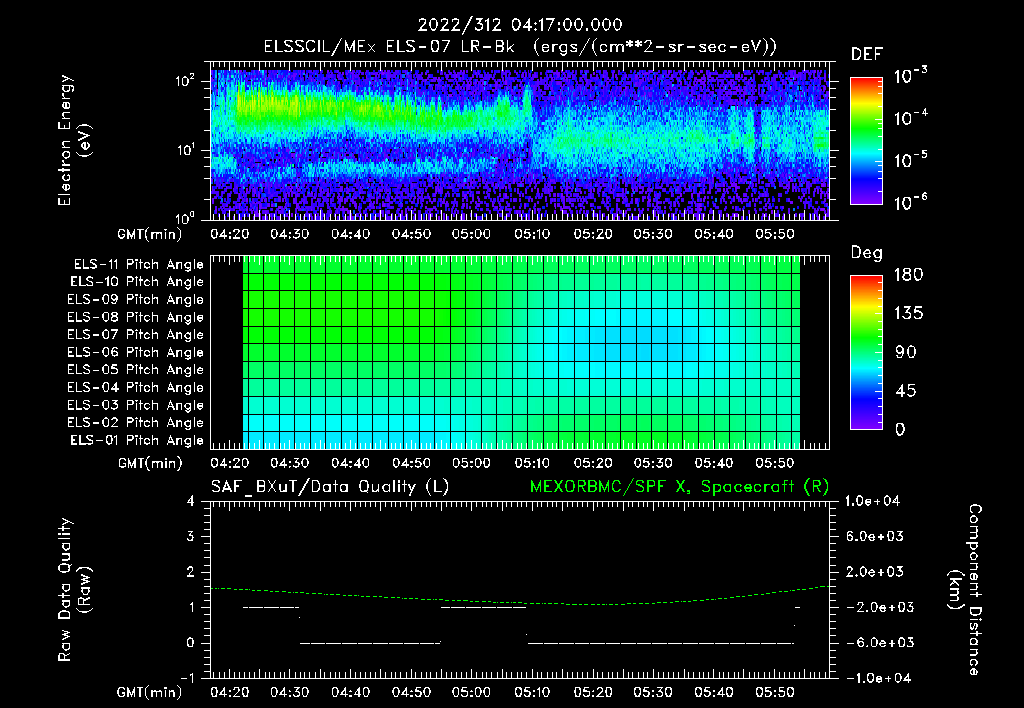Select the ELS-03 Pitch Angle row label
The height and width of the screenshot is (708, 1024).
point(136,405)
